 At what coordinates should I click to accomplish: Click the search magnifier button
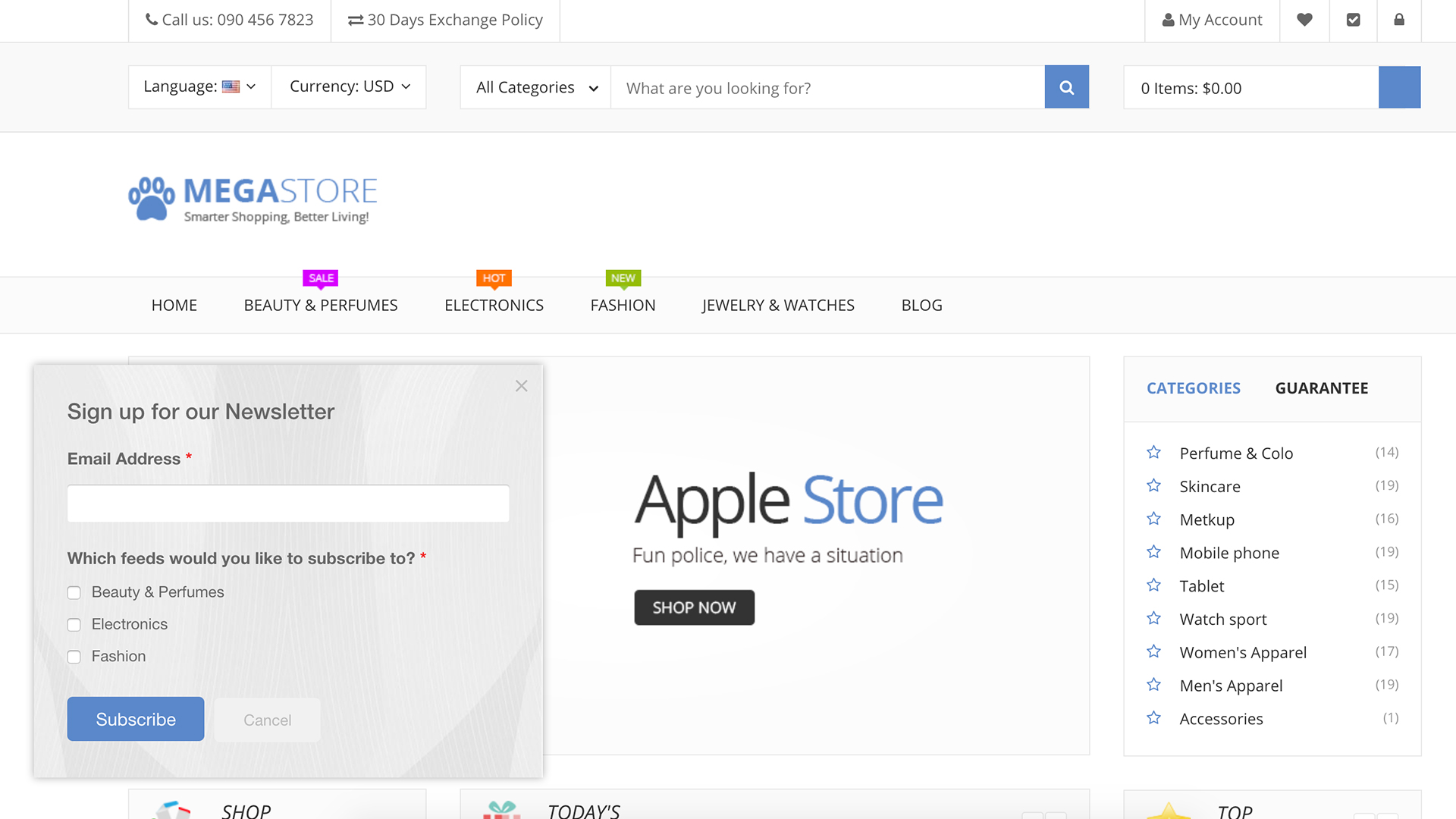coord(1066,87)
